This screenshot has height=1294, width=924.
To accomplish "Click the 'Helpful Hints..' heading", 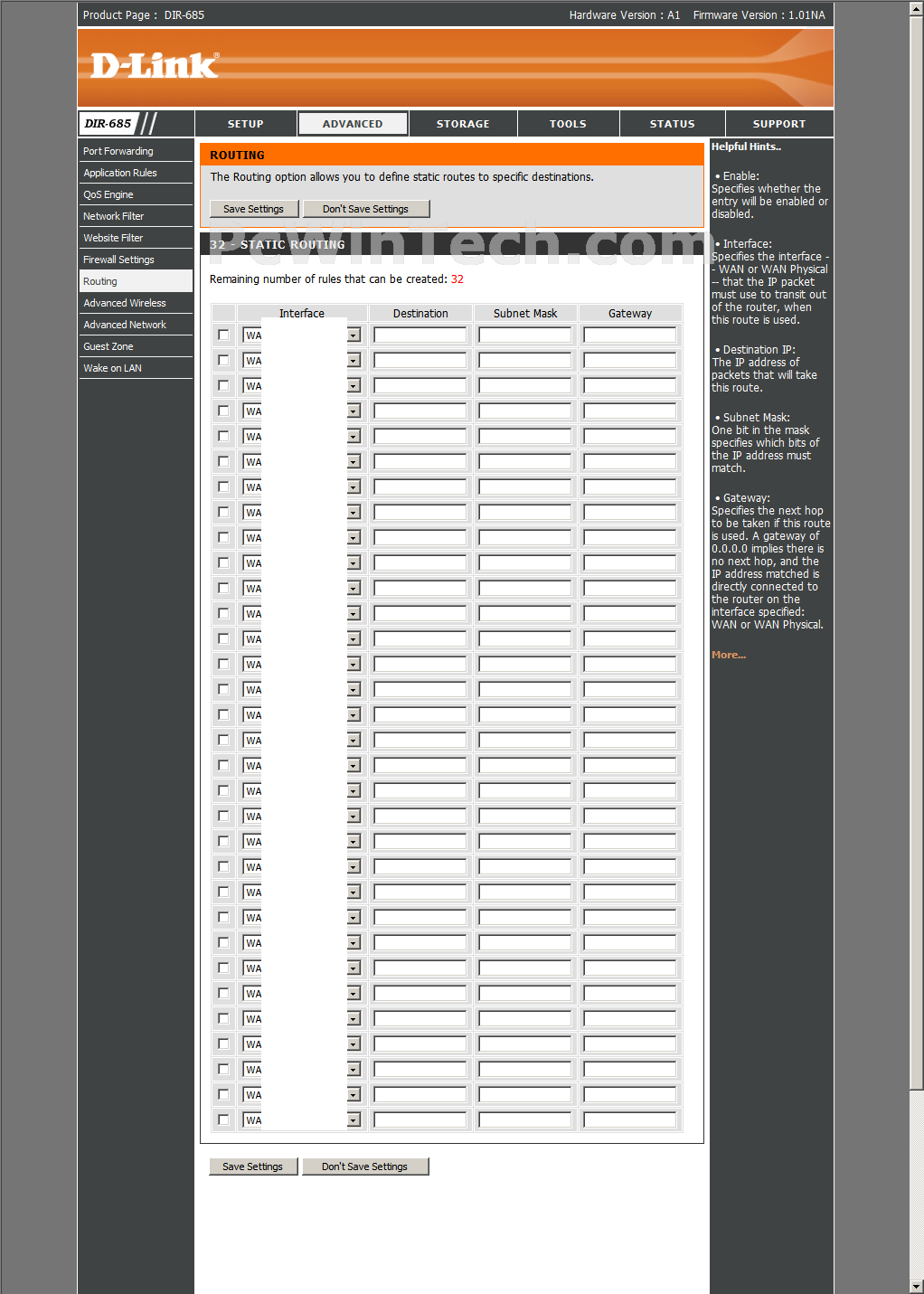I will tap(747, 146).
